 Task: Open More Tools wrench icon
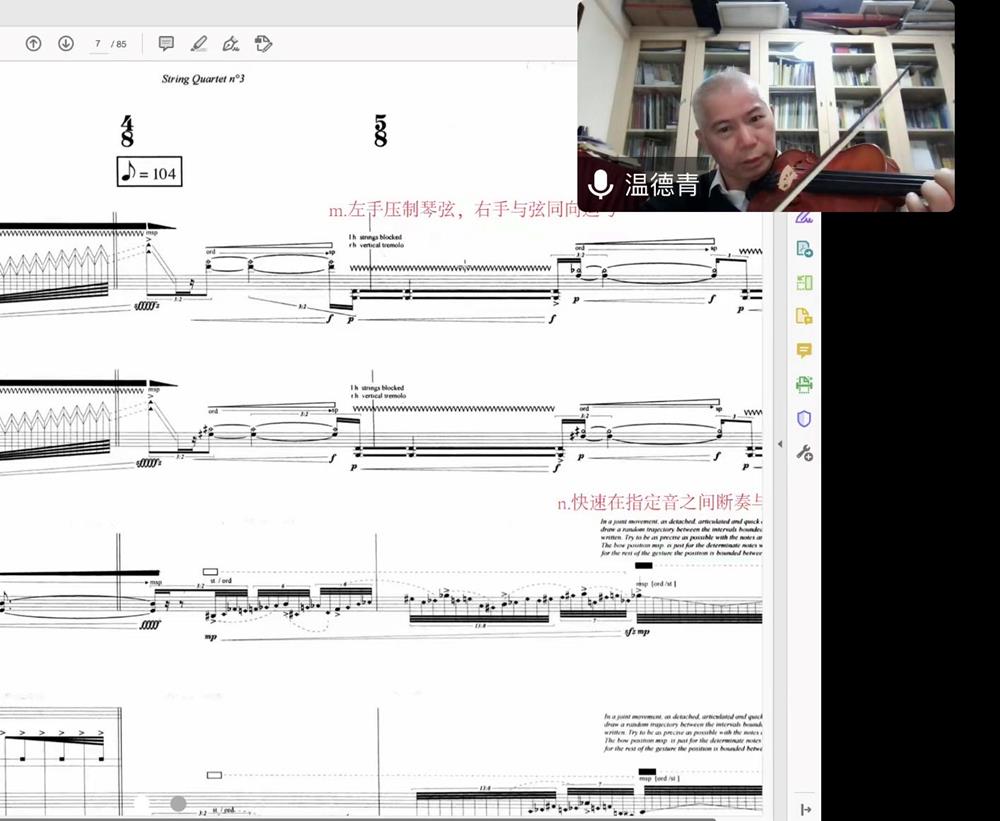(x=804, y=453)
